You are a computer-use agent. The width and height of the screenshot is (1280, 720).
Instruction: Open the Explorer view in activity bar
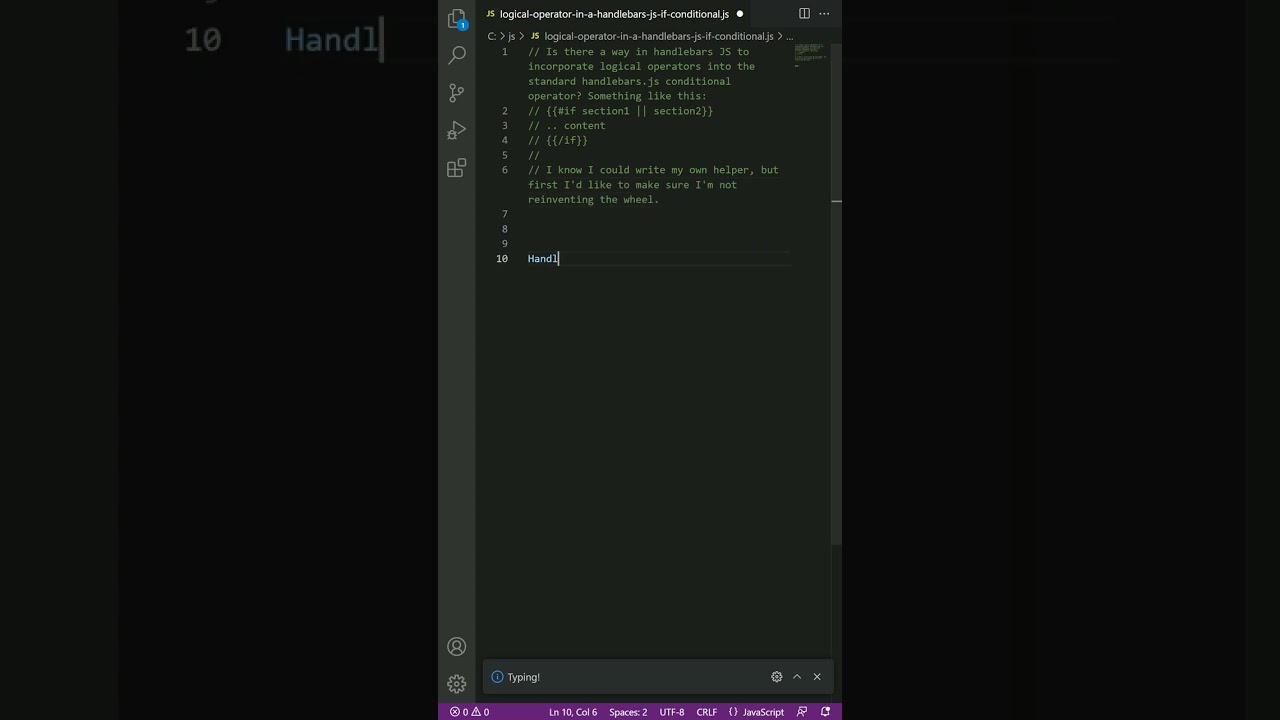click(x=457, y=19)
